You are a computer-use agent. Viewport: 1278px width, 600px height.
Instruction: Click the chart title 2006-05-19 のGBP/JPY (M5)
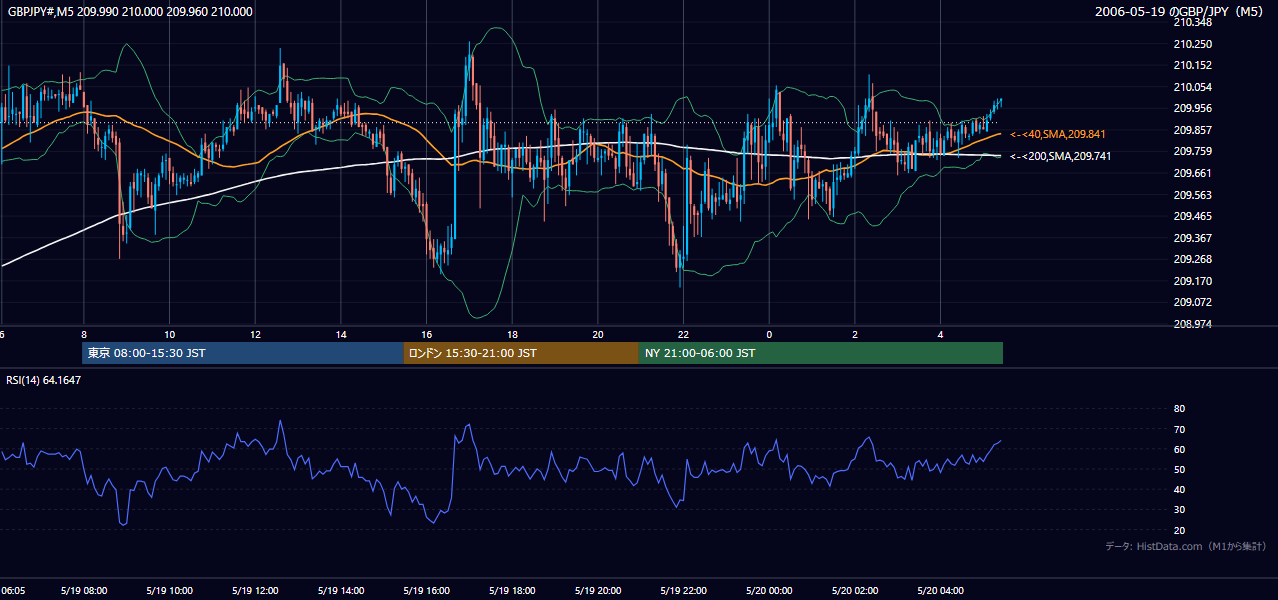(x=1180, y=12)
